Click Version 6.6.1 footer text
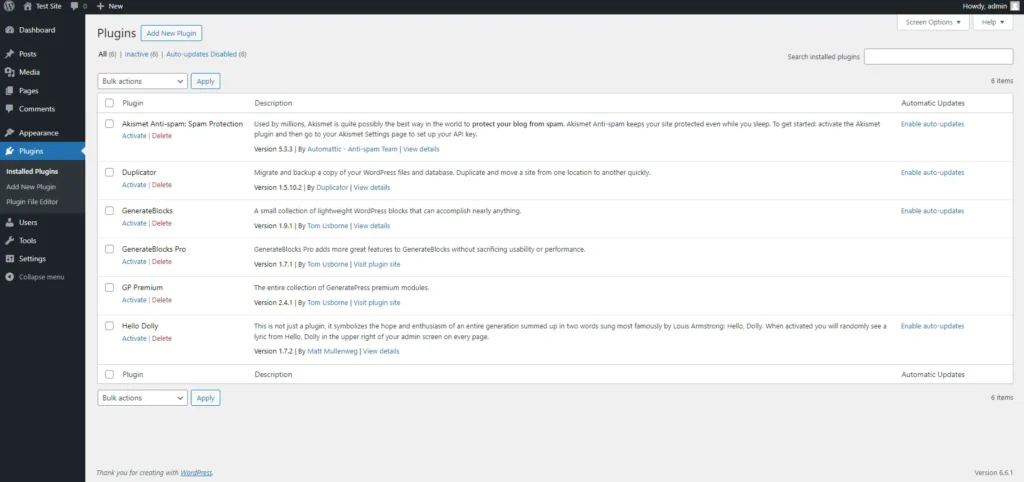Viewport: 1024px width, 482px height. 993,472
